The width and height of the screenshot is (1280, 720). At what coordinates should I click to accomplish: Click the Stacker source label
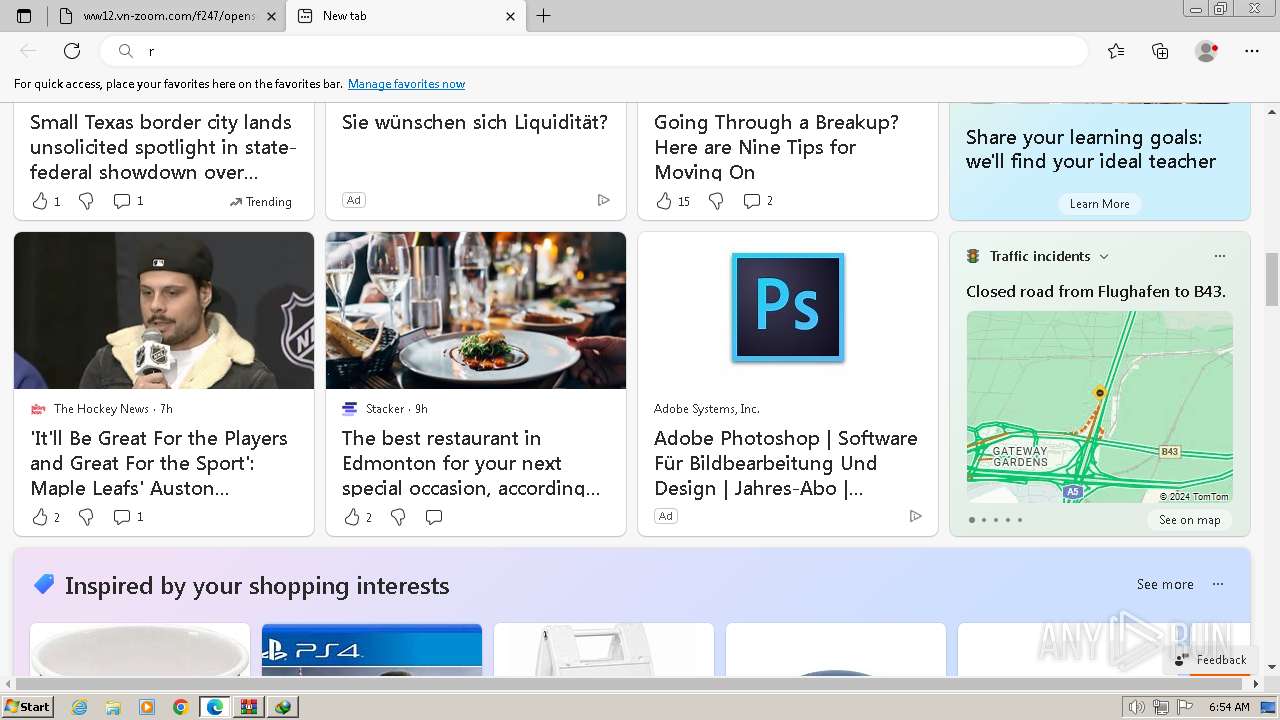[x=385, y=409]
